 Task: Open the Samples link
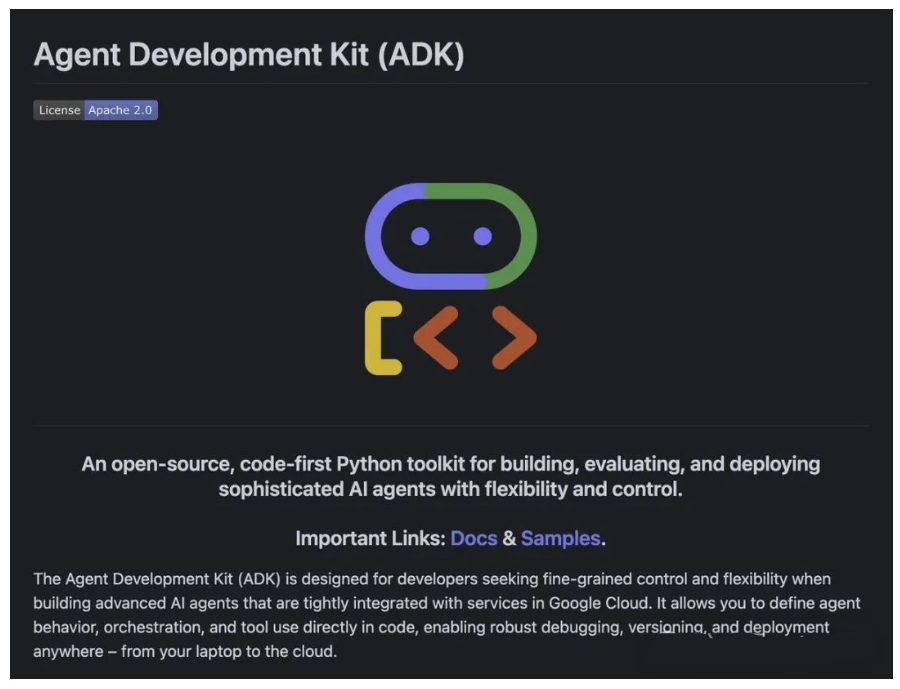coord(560,538)
